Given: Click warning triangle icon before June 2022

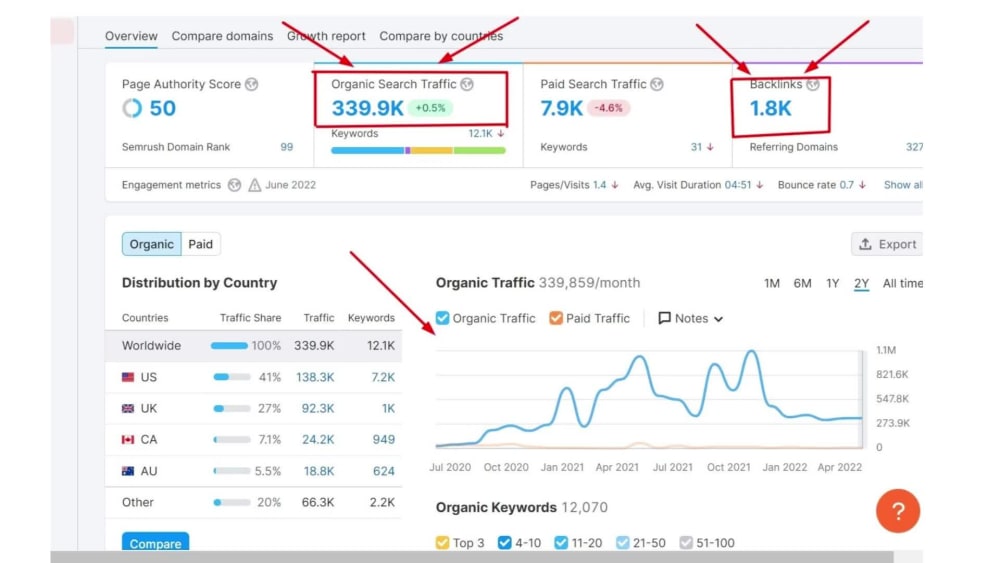Looking at the screenshot, I should (x=254, y=185).
